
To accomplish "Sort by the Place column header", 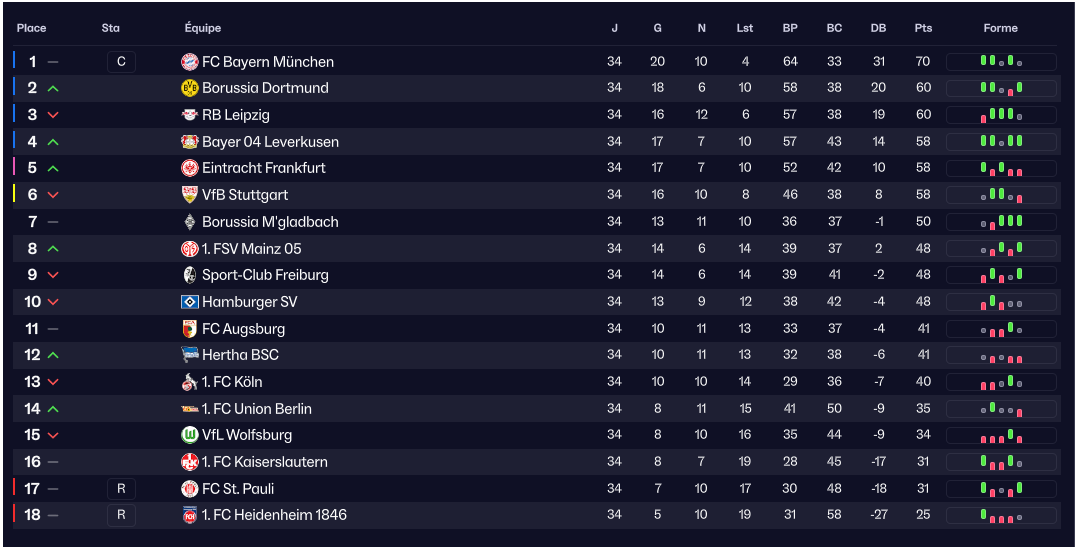I will [x=31, y=28].
